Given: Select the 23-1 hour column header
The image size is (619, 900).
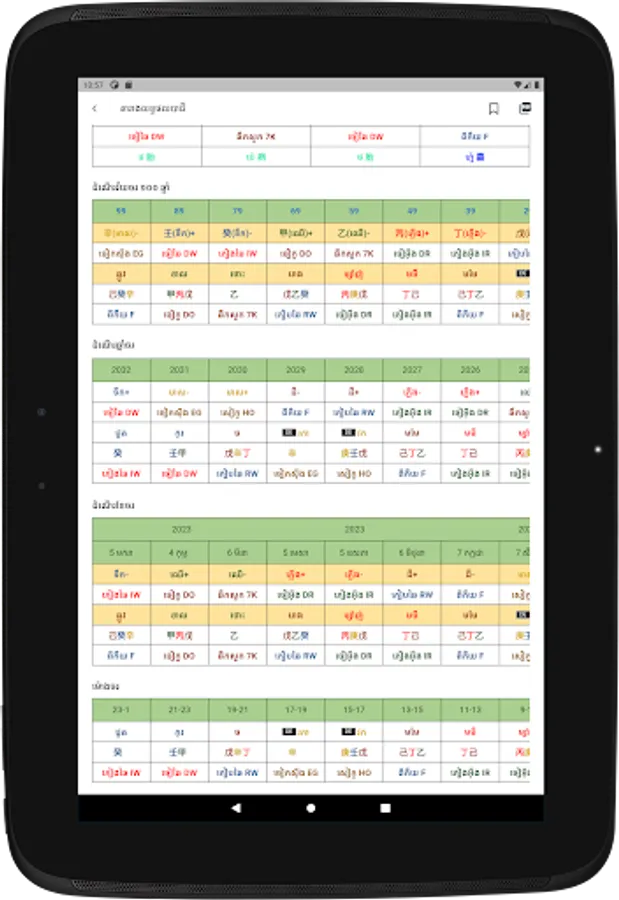Looking at the screenshot, I should [121, 710].
